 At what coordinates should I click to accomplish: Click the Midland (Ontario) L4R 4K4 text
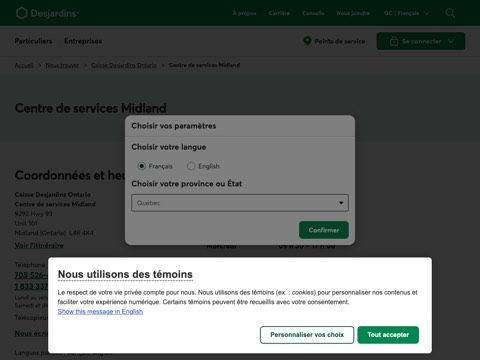54,233
